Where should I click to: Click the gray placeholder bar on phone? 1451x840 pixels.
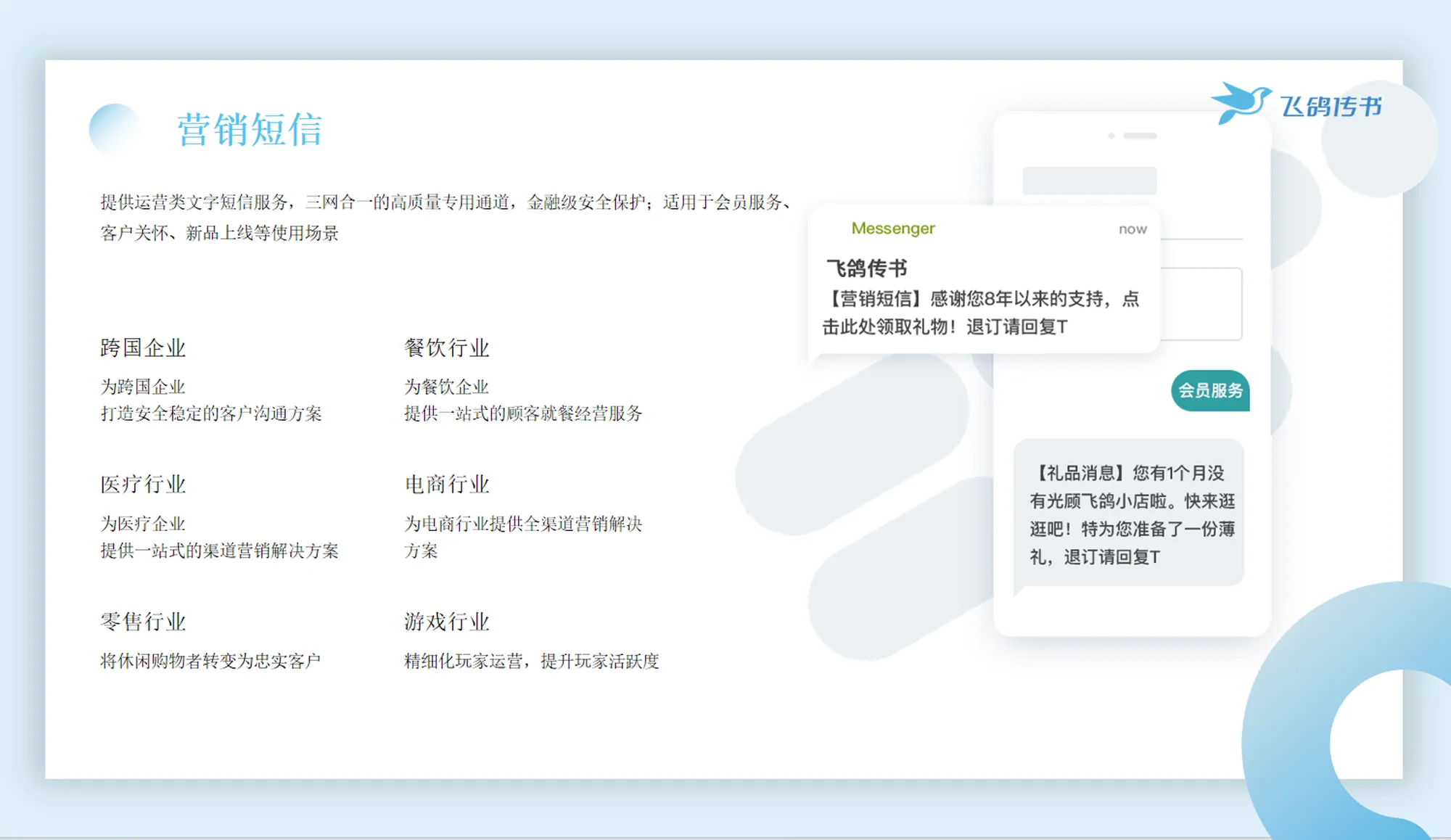1089,181
